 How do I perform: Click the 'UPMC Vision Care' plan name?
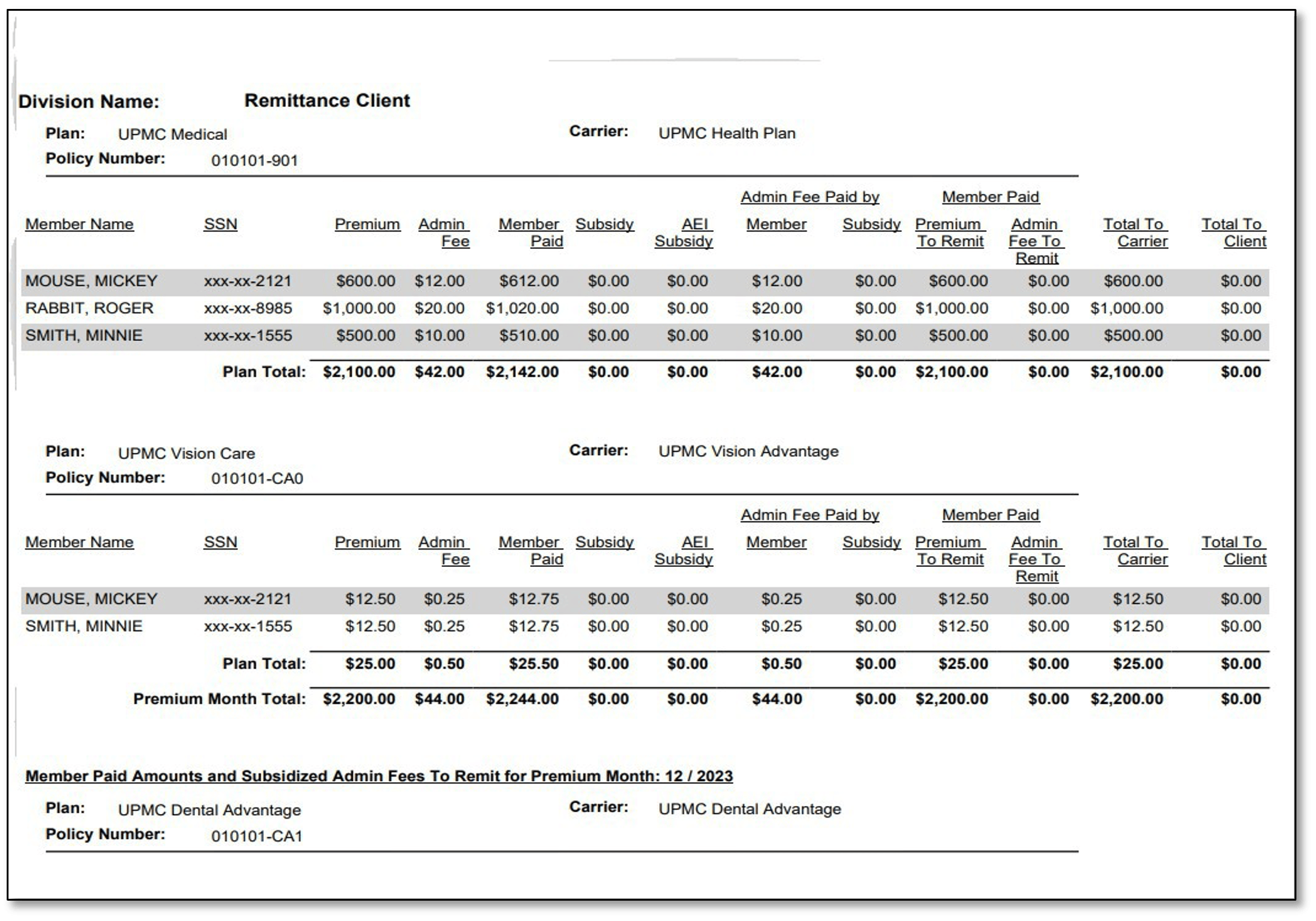[x=186, y=453]
